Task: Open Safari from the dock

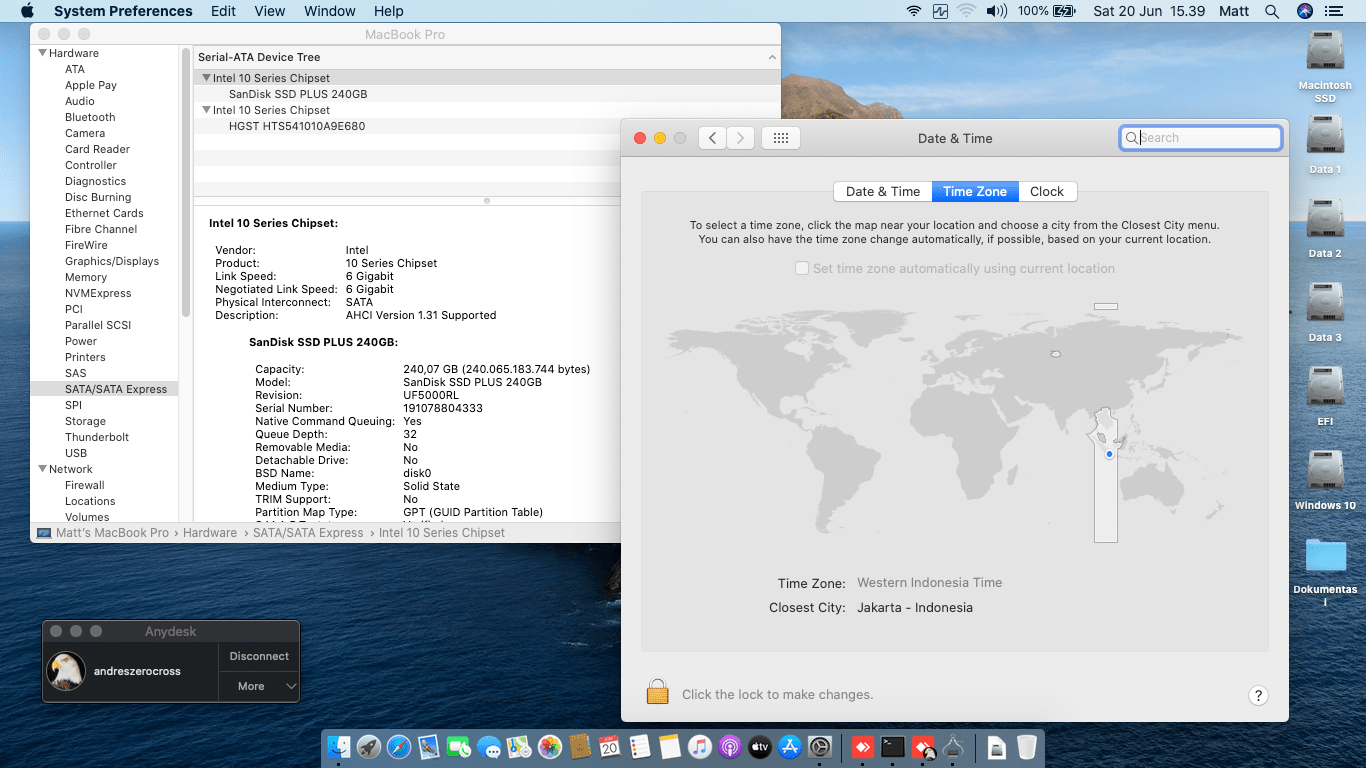Action: point(399,747)
